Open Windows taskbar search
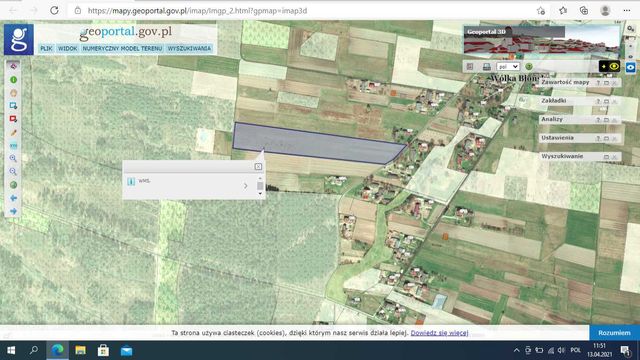This screenshot has width=640, height=360. [x=34, y=350]
